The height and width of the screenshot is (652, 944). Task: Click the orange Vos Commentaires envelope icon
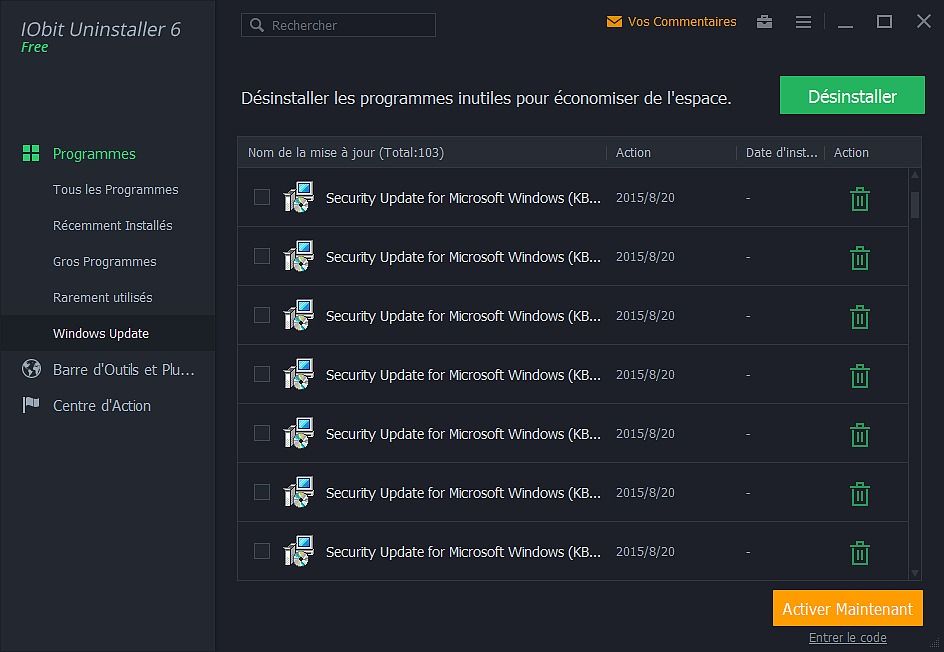tap(613, 21)
